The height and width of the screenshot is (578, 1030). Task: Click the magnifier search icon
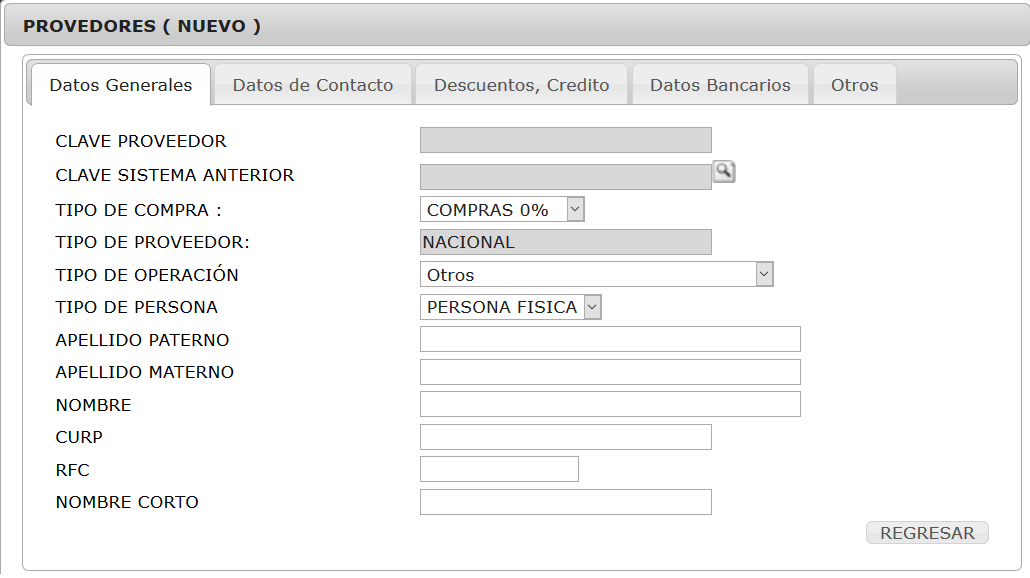[724, 172]
